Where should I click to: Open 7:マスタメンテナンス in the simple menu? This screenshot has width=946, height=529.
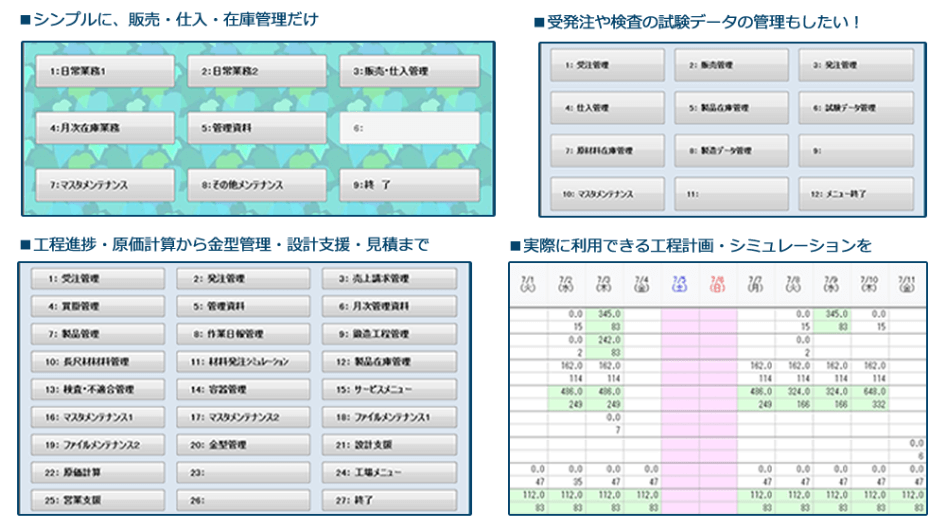tap(105, 185)
